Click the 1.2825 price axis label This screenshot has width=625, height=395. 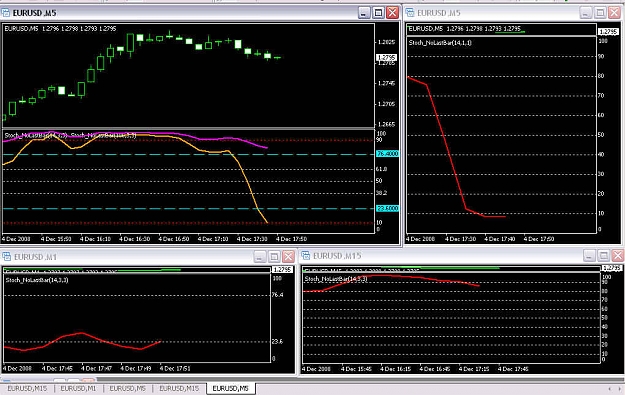[387, 42]
